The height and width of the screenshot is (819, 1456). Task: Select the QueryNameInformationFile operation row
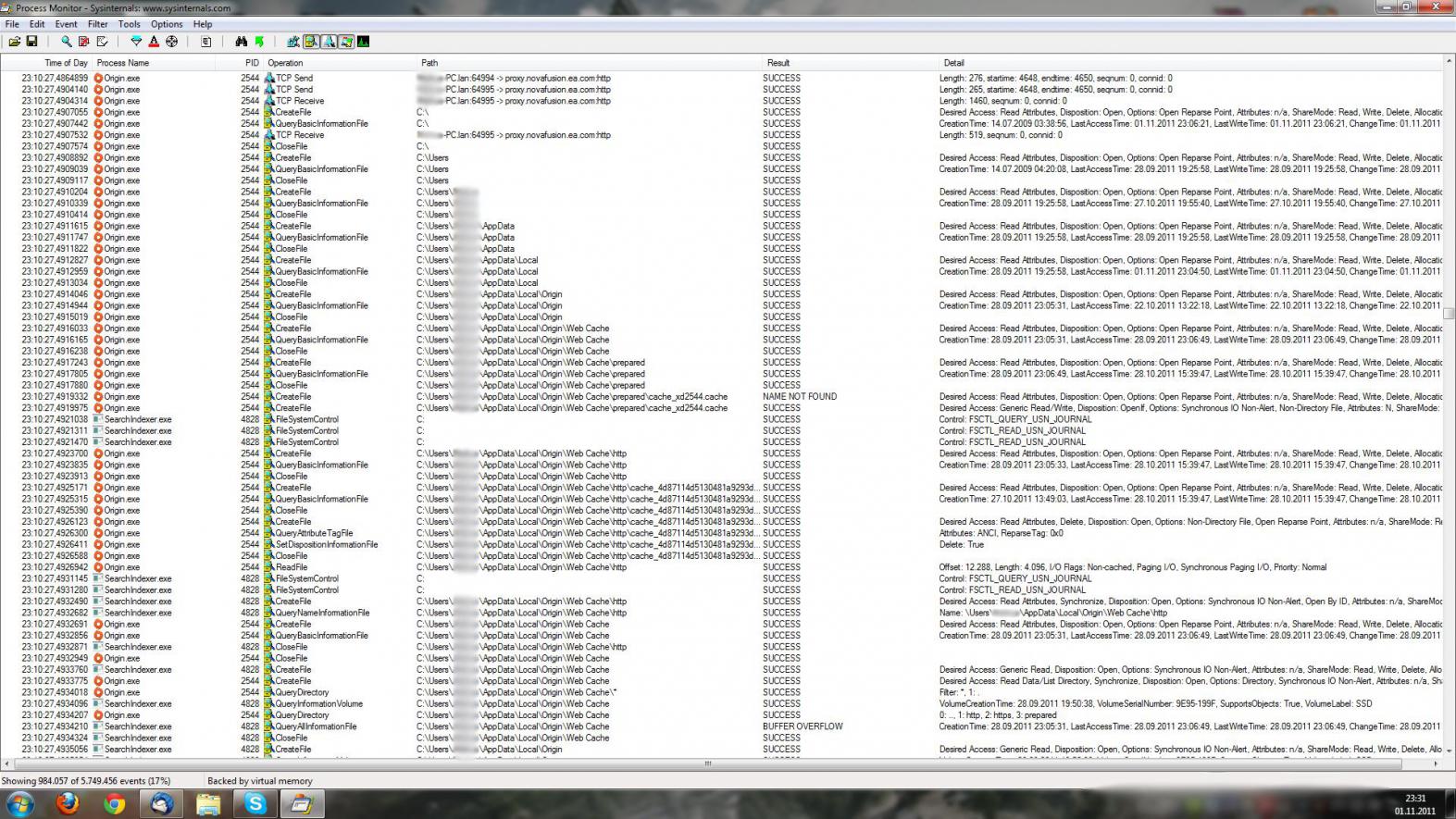coord(722,613)
